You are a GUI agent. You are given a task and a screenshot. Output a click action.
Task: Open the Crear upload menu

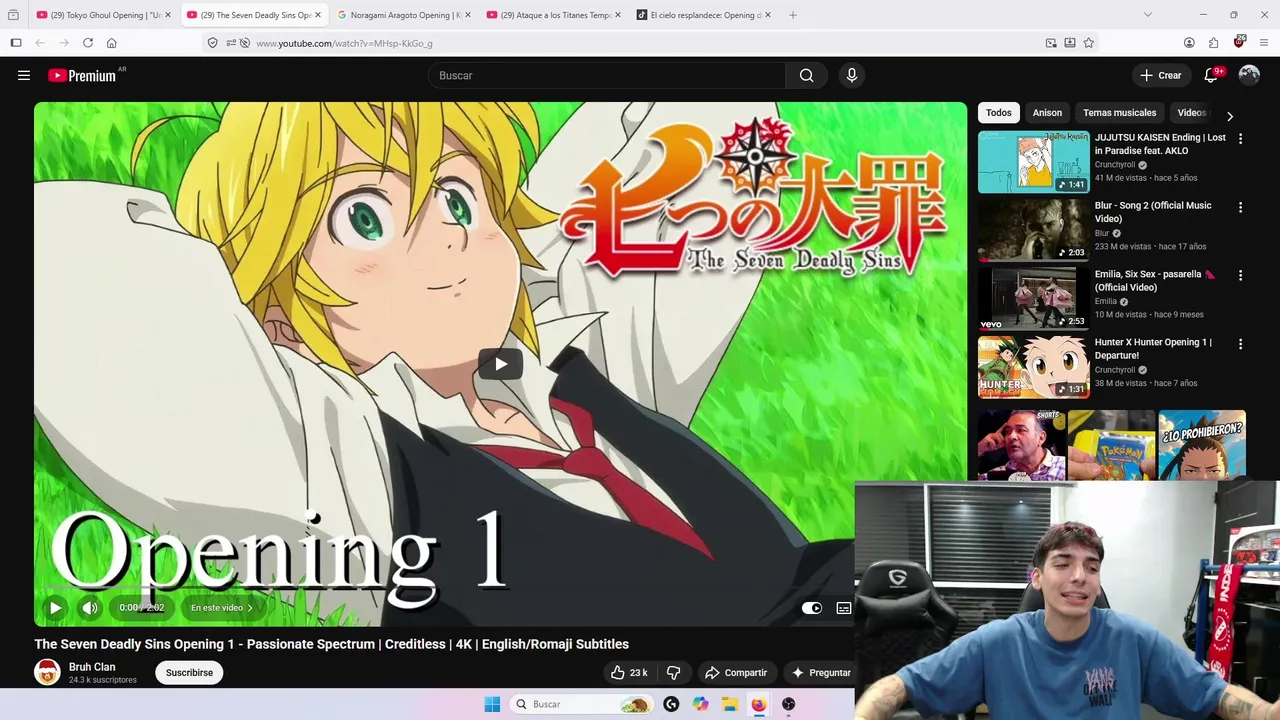click(1161, 75)
